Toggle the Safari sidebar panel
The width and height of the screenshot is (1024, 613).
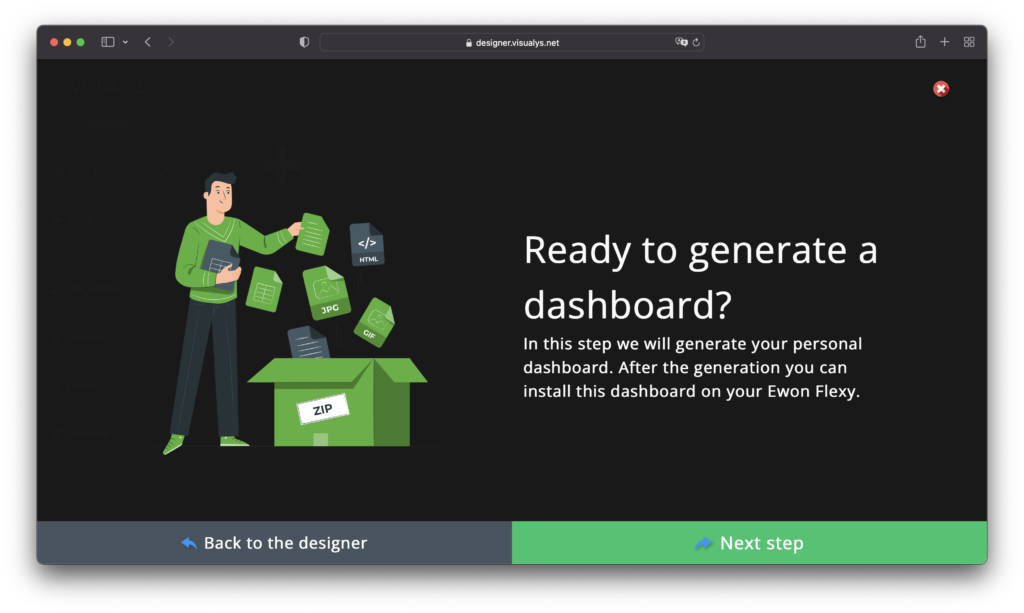tap(107, 41)
